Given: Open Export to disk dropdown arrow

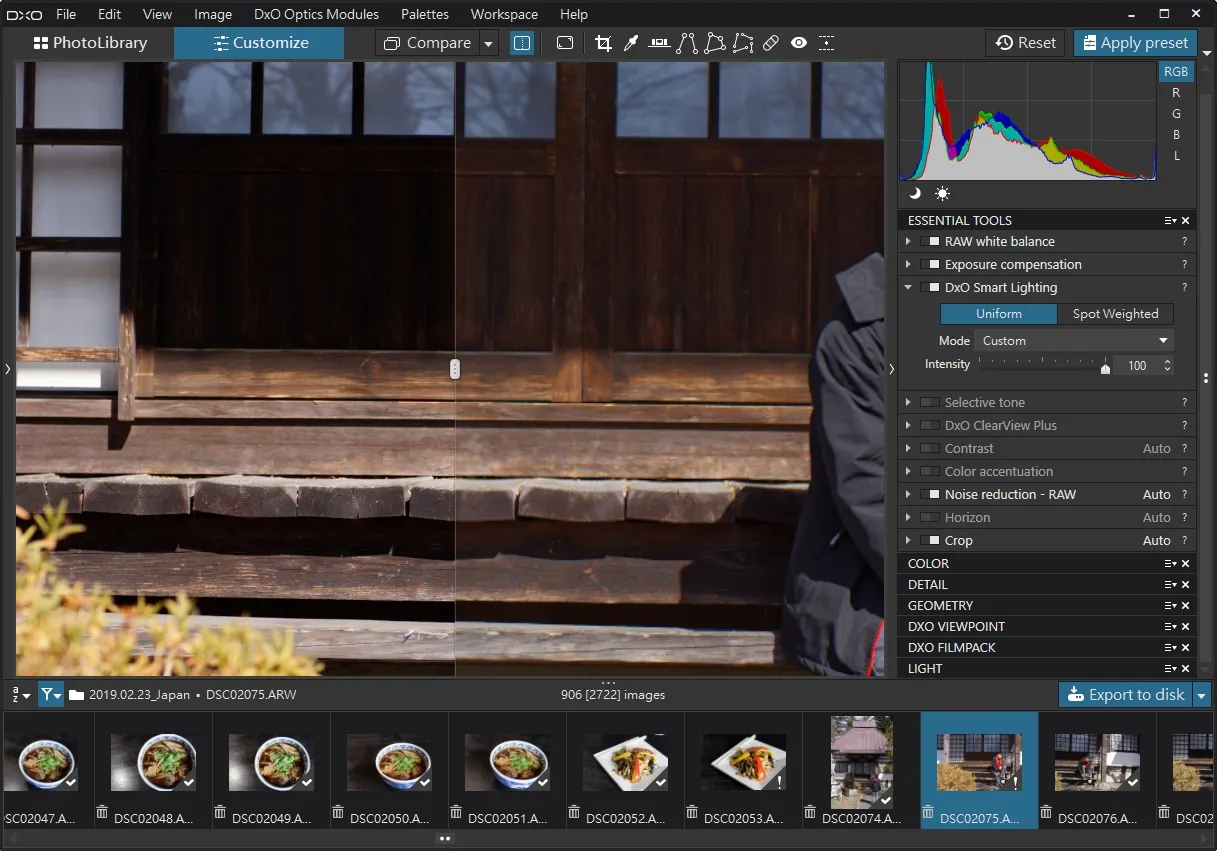Looking at the screenshot, I should [1202, 695].
